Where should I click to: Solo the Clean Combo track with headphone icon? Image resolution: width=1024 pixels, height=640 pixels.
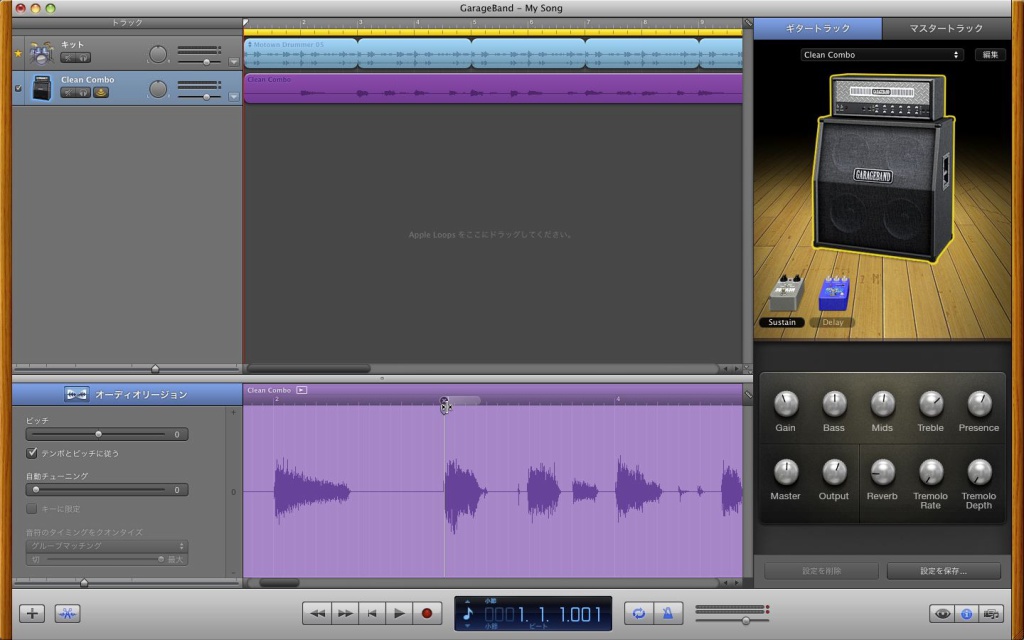[83, 93]
